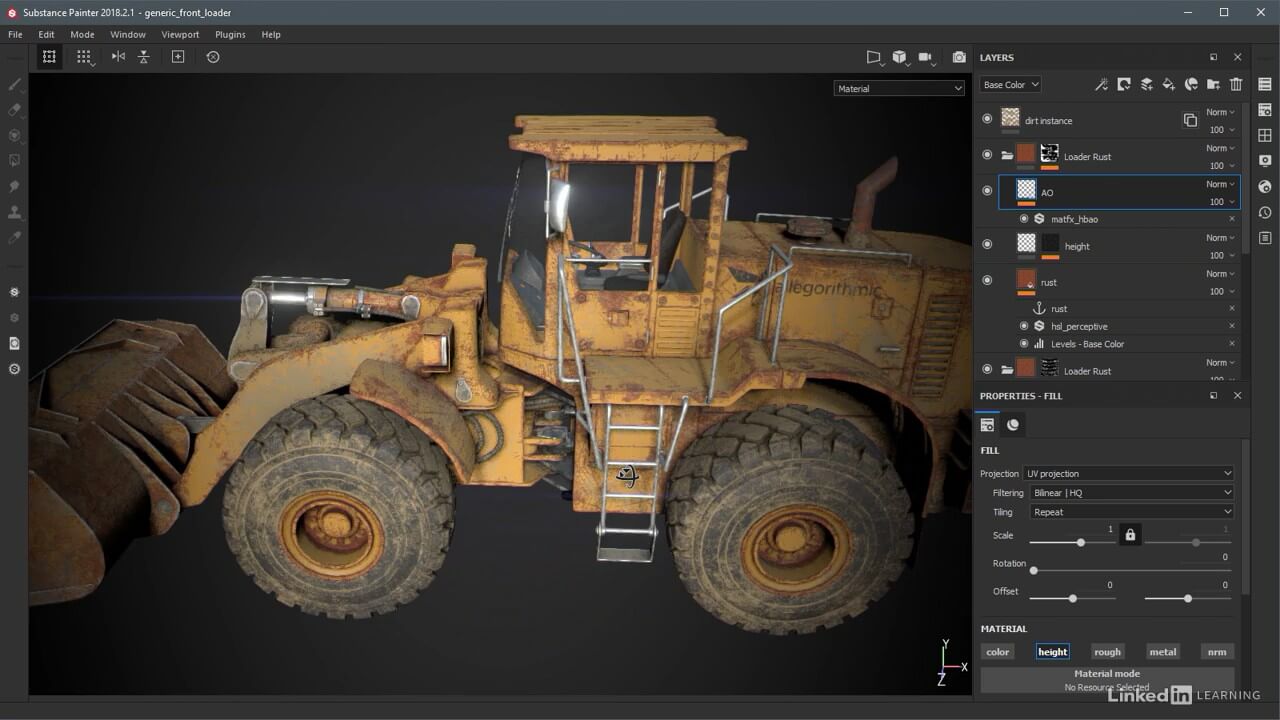Pick the color picker eyedropper tool

[14, 238]
